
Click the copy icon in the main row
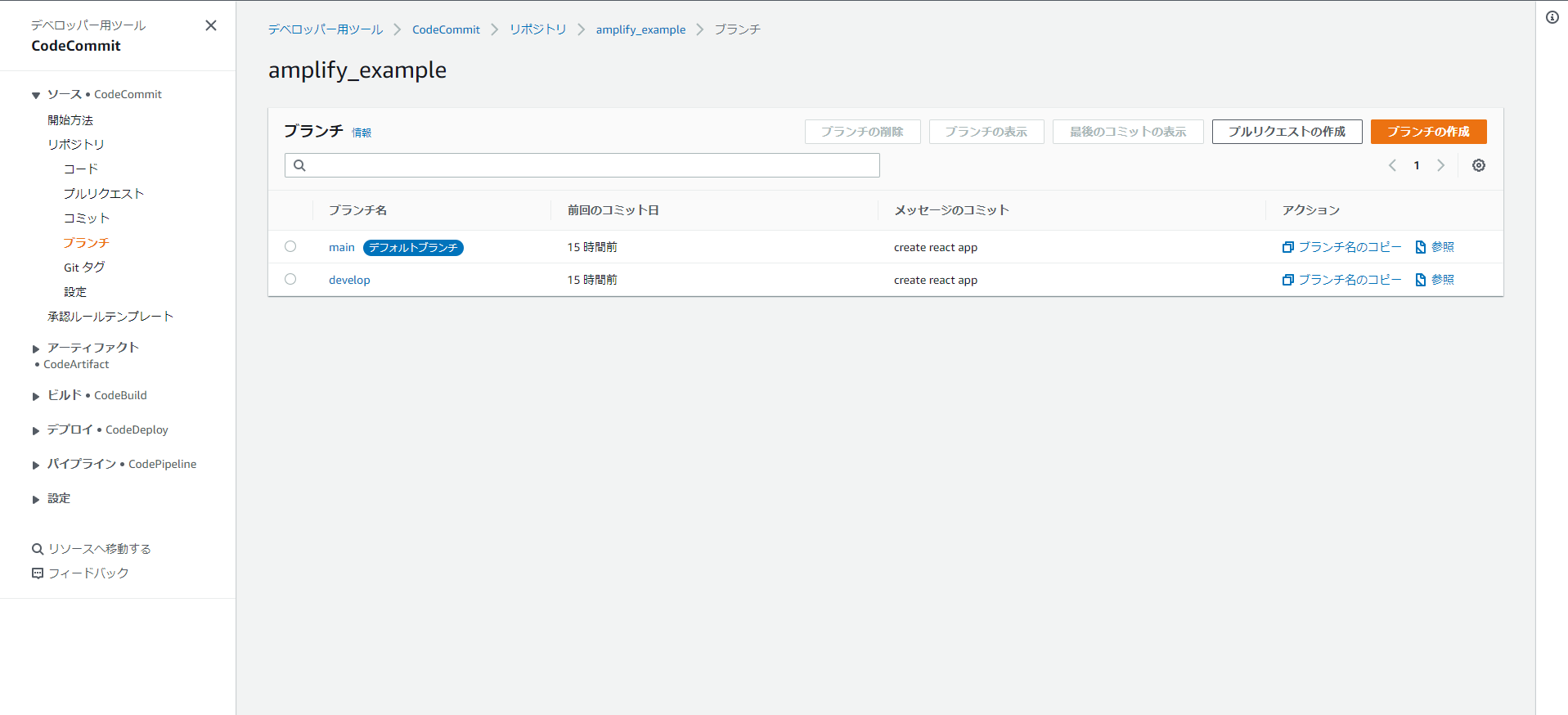[1287, 247]
